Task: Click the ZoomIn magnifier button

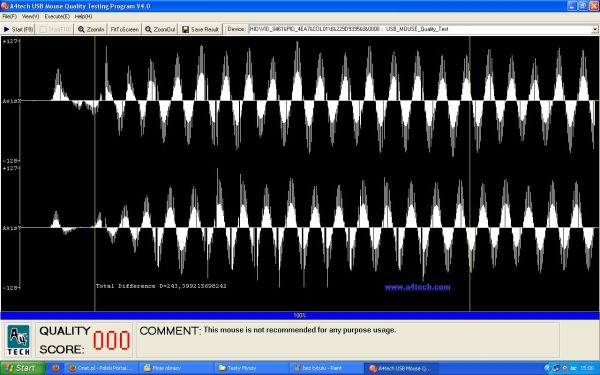Action: [x=91, y=29]
